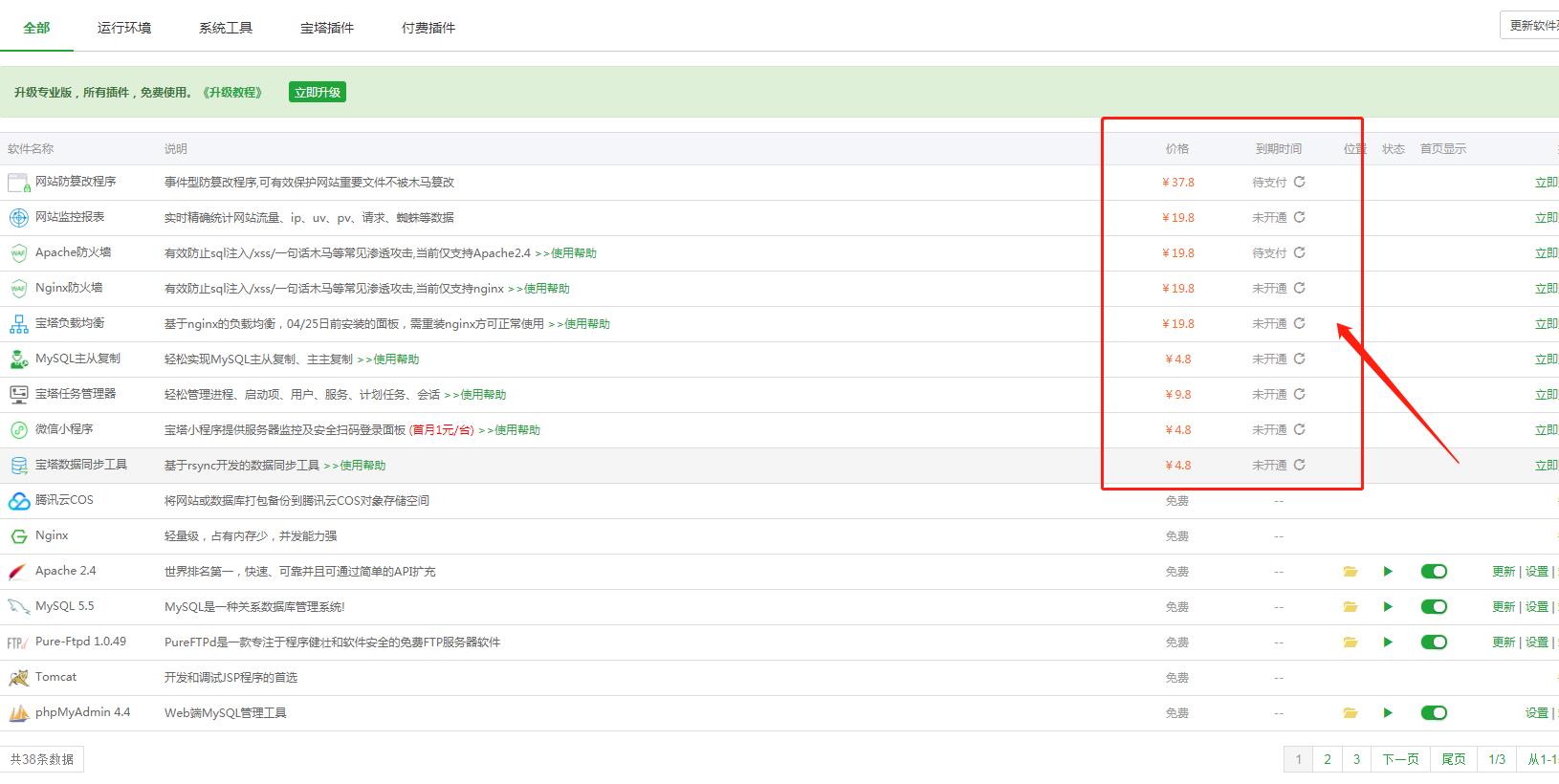This screenshot has width=1559, height=784.
Task: Click the 待支付 status for Apache防火墙
Action: 1269,253
